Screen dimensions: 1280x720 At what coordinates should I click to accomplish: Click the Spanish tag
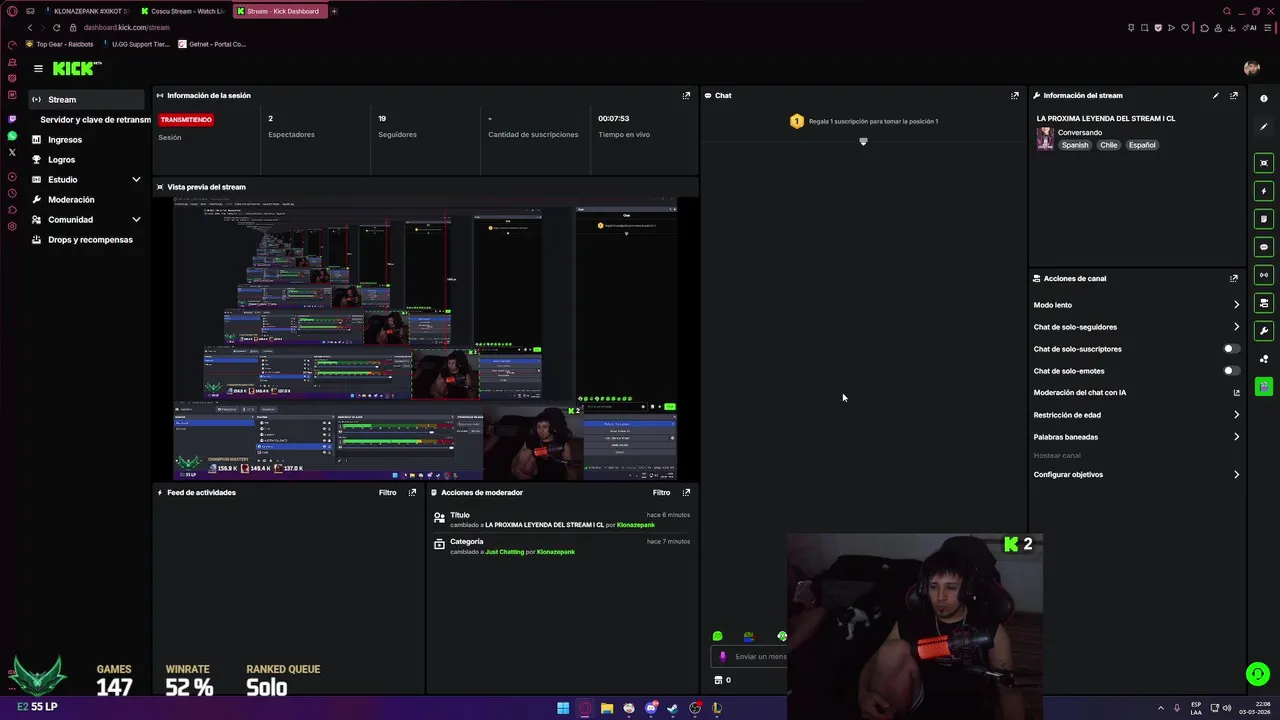pos(1075,145)
